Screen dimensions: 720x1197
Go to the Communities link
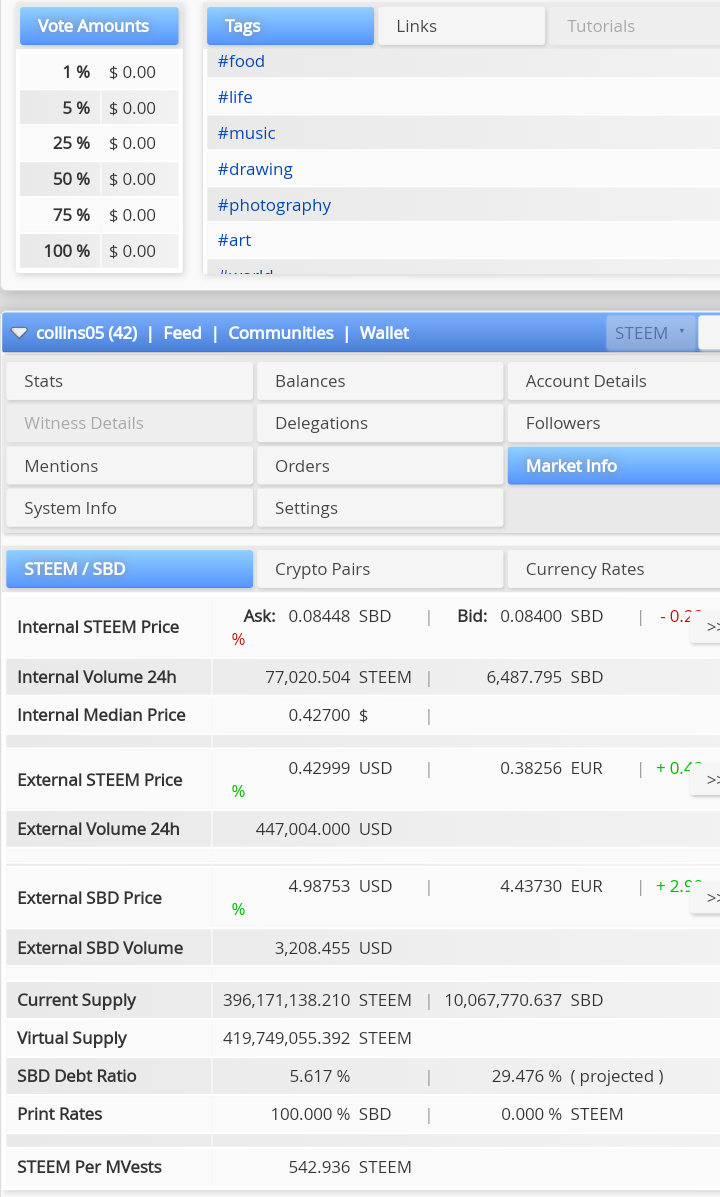[x=281, y=333]
